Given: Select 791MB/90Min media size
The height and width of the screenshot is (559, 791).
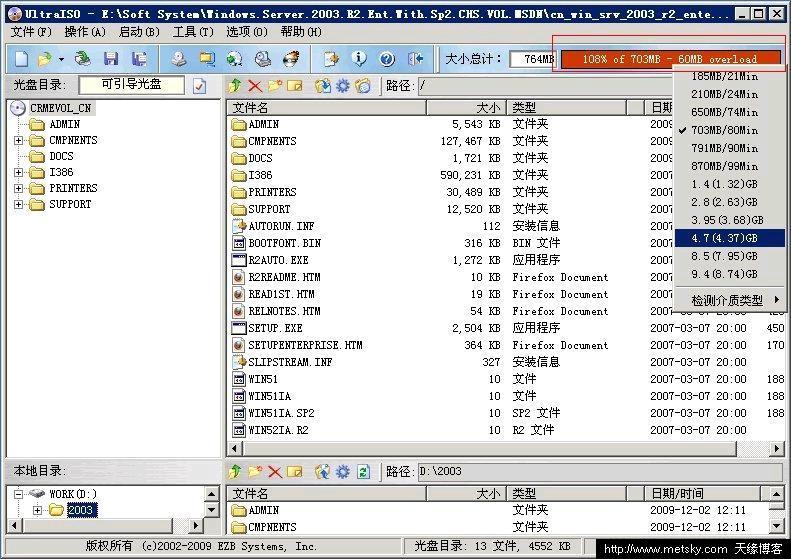Looking at the screenshot, I should [729, 148].
